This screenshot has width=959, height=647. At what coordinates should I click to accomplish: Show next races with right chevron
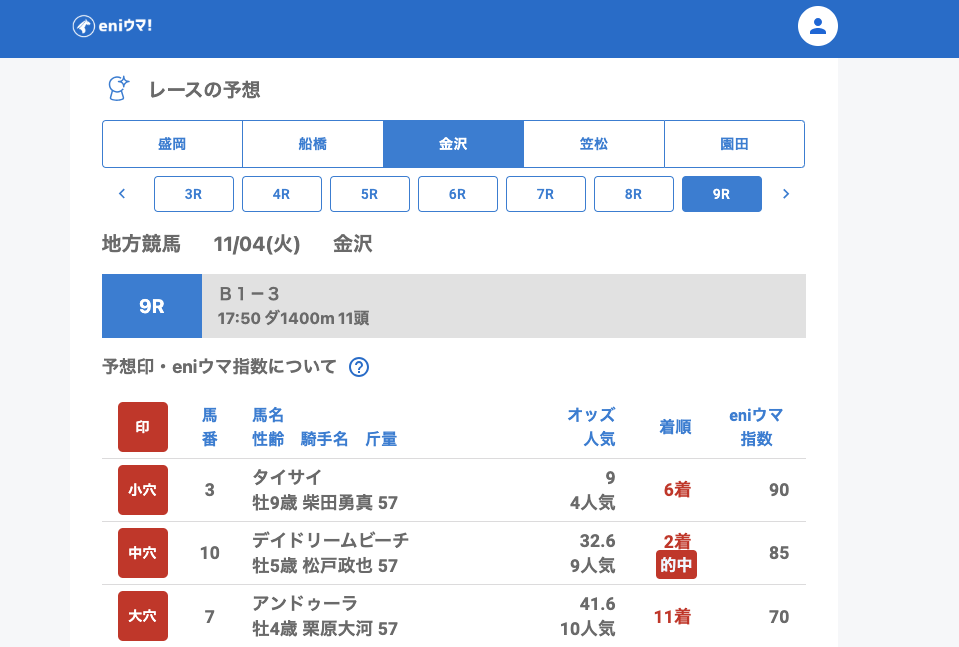tap(786, 194)
